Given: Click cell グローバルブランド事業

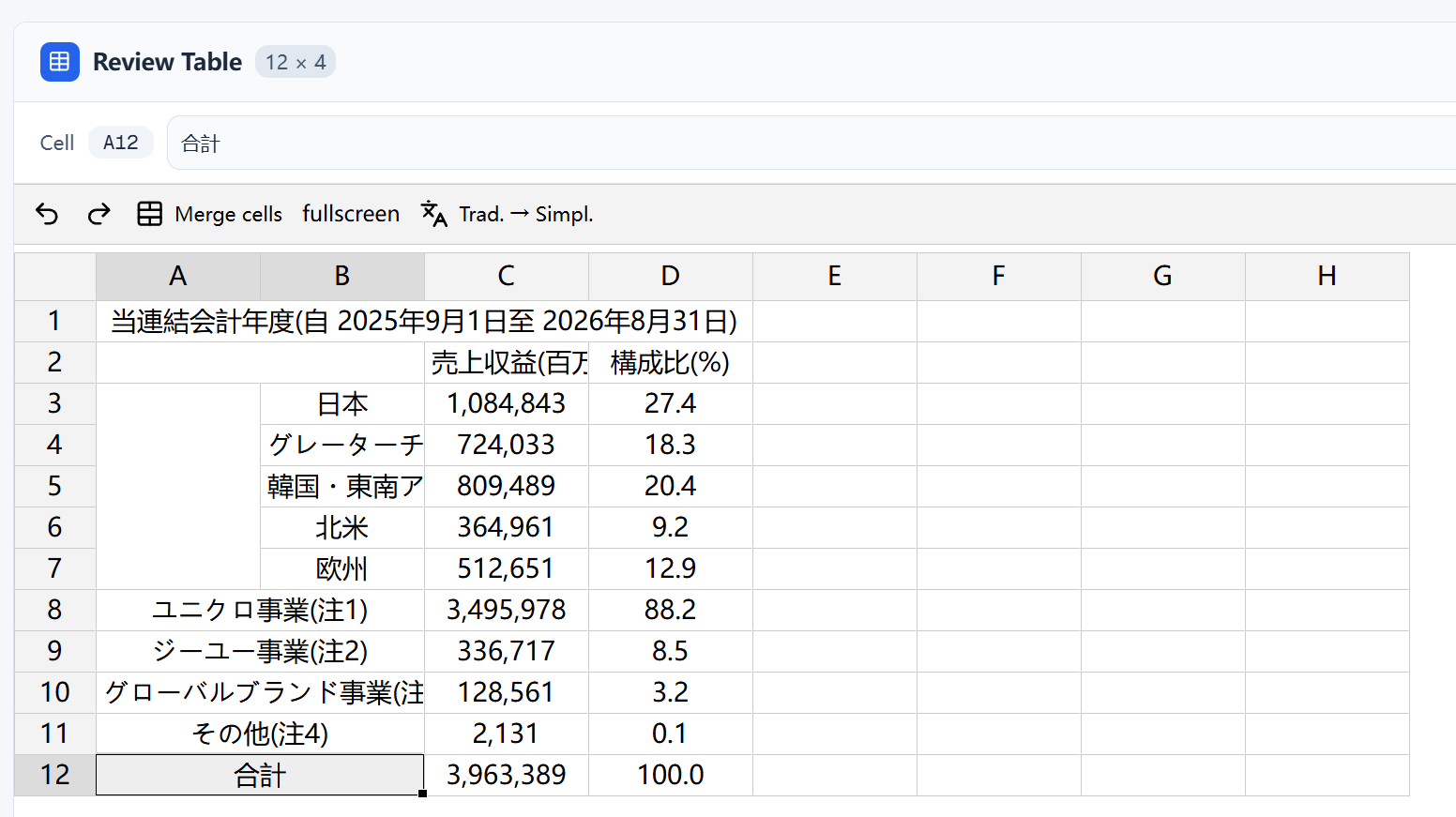Looking at the screenshot, I should 260,692.
